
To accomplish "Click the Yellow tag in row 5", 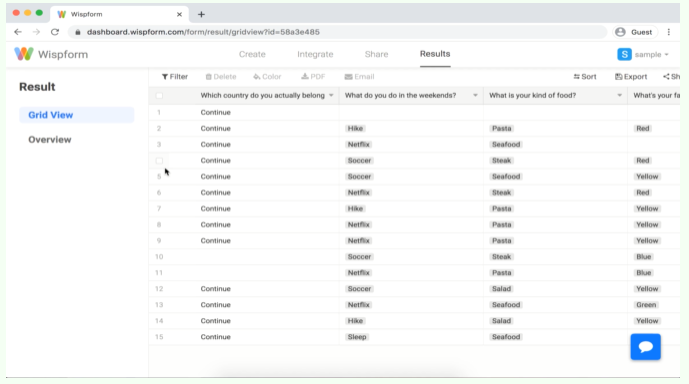I will point(647,176).
